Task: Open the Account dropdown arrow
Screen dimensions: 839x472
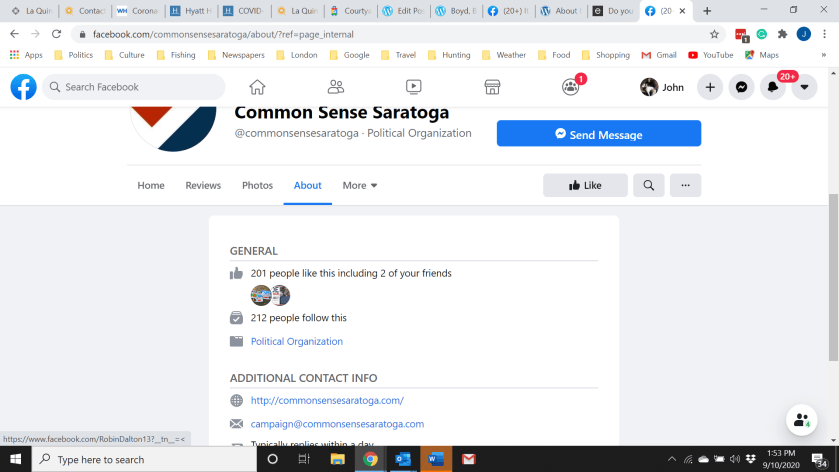Action: [804, 87]
